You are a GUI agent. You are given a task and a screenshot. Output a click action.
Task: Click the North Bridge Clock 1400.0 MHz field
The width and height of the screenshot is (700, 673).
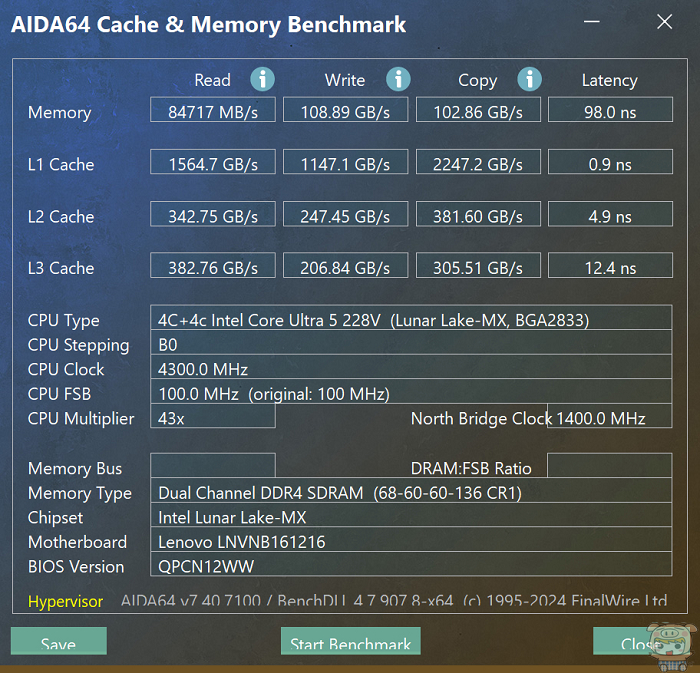pos(609,416)
